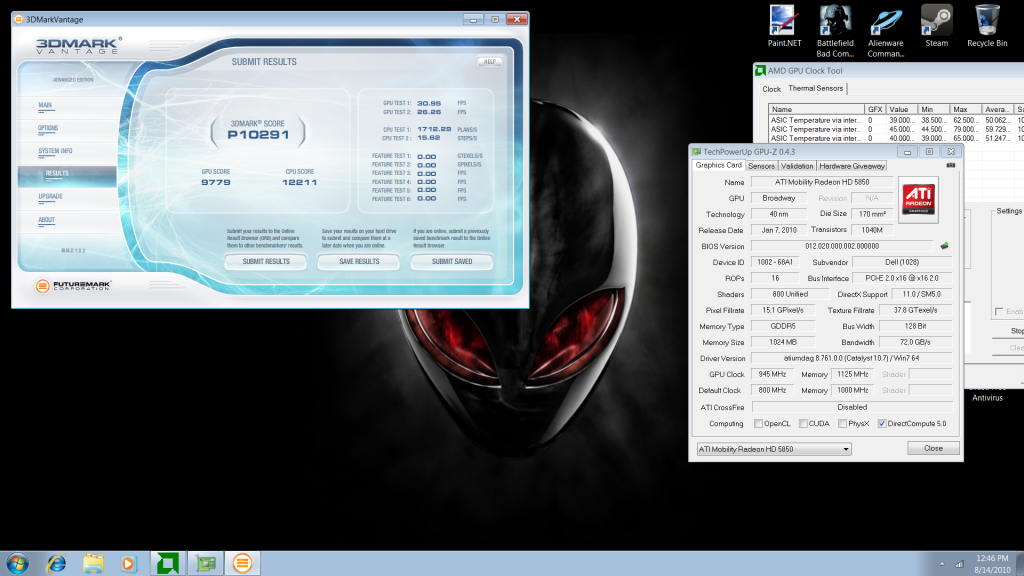
Task: Open OPTIONS in 3DMark Vantage sidebar
Action: click(48, 128)
